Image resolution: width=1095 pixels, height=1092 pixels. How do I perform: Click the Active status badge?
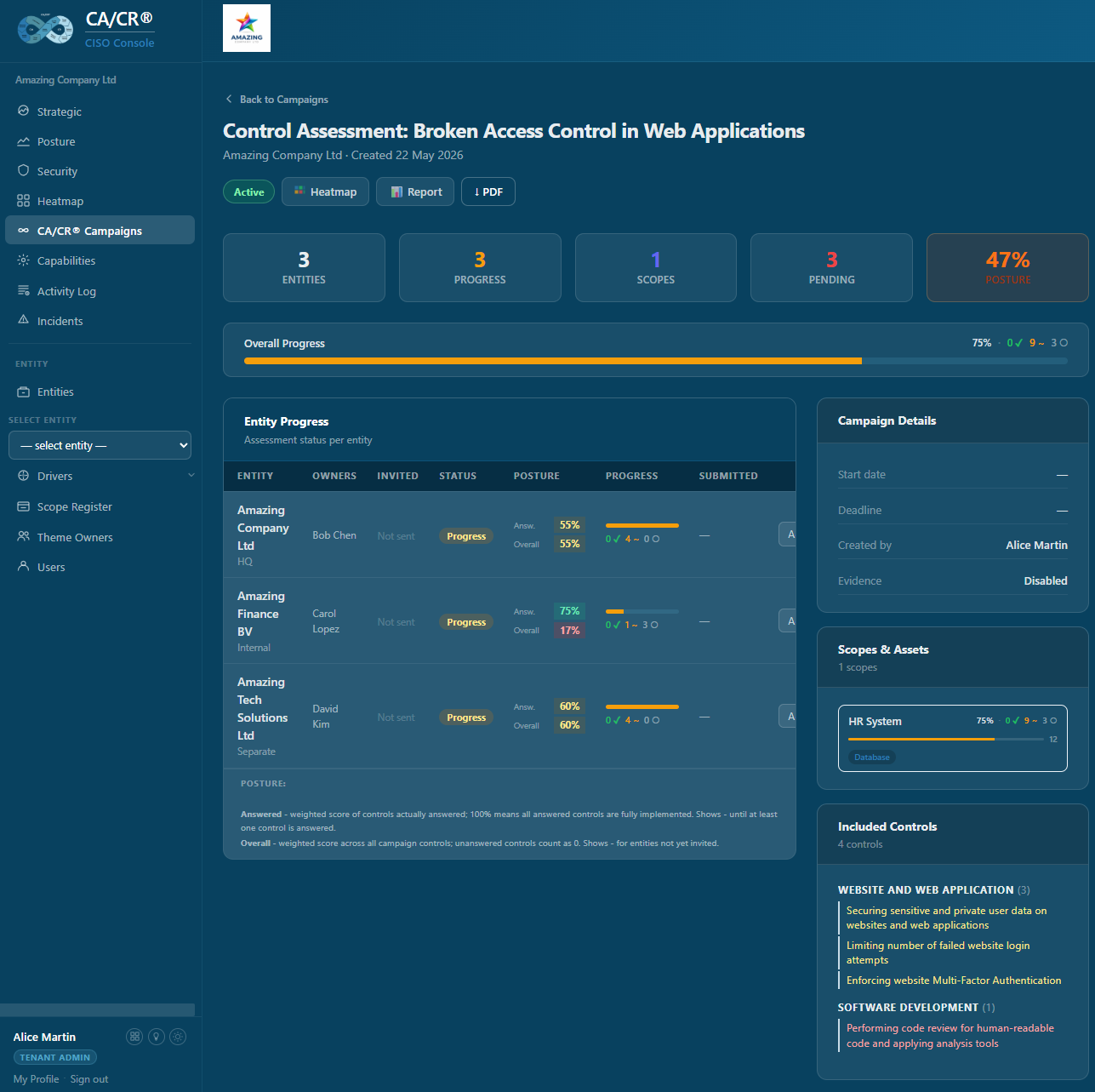[x=248, y=192]
